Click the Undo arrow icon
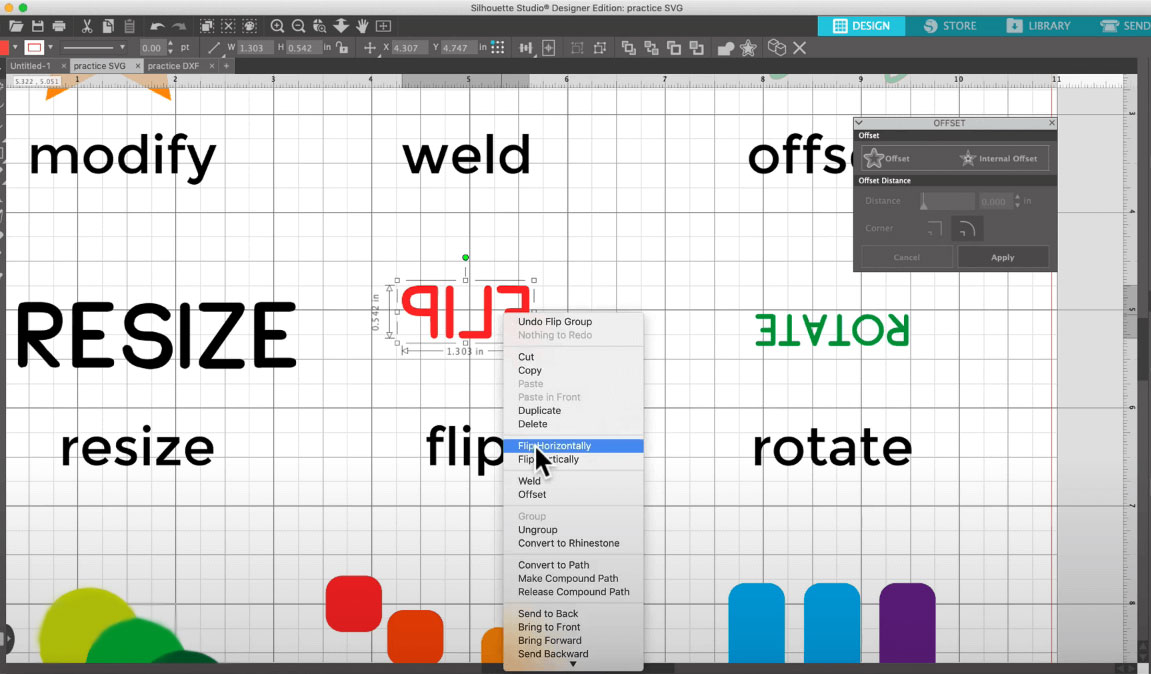1151x674 pixels. point(157,25)
